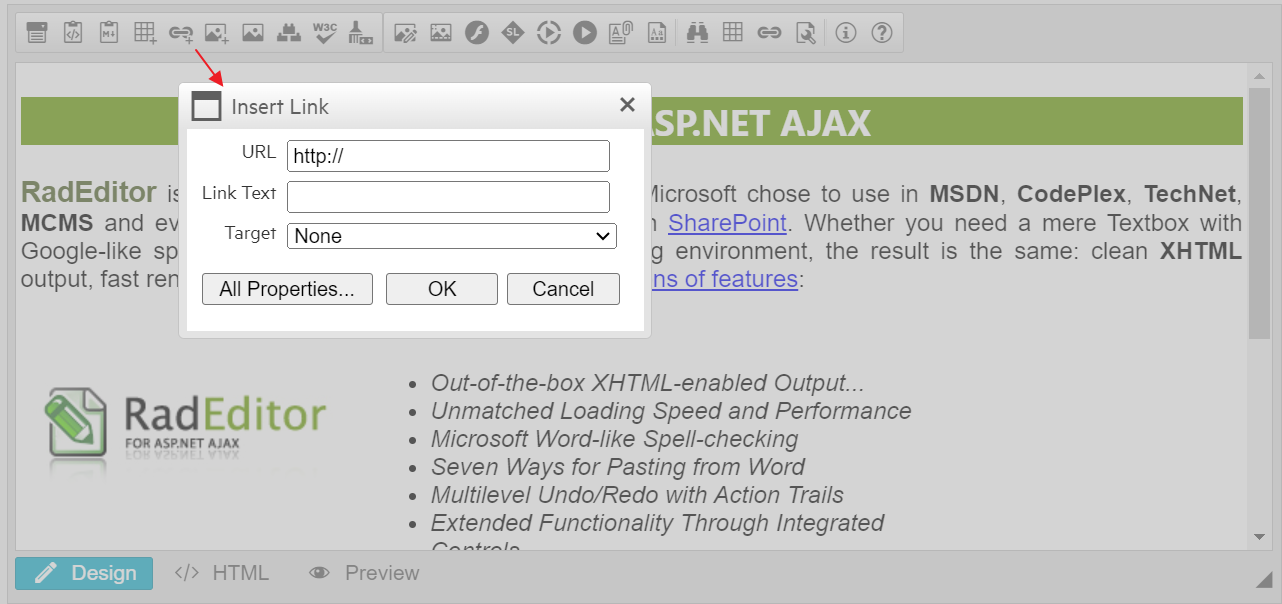
Task: Switch to the HTML tab
Action: pyautogui.click(x=222, y=573)
